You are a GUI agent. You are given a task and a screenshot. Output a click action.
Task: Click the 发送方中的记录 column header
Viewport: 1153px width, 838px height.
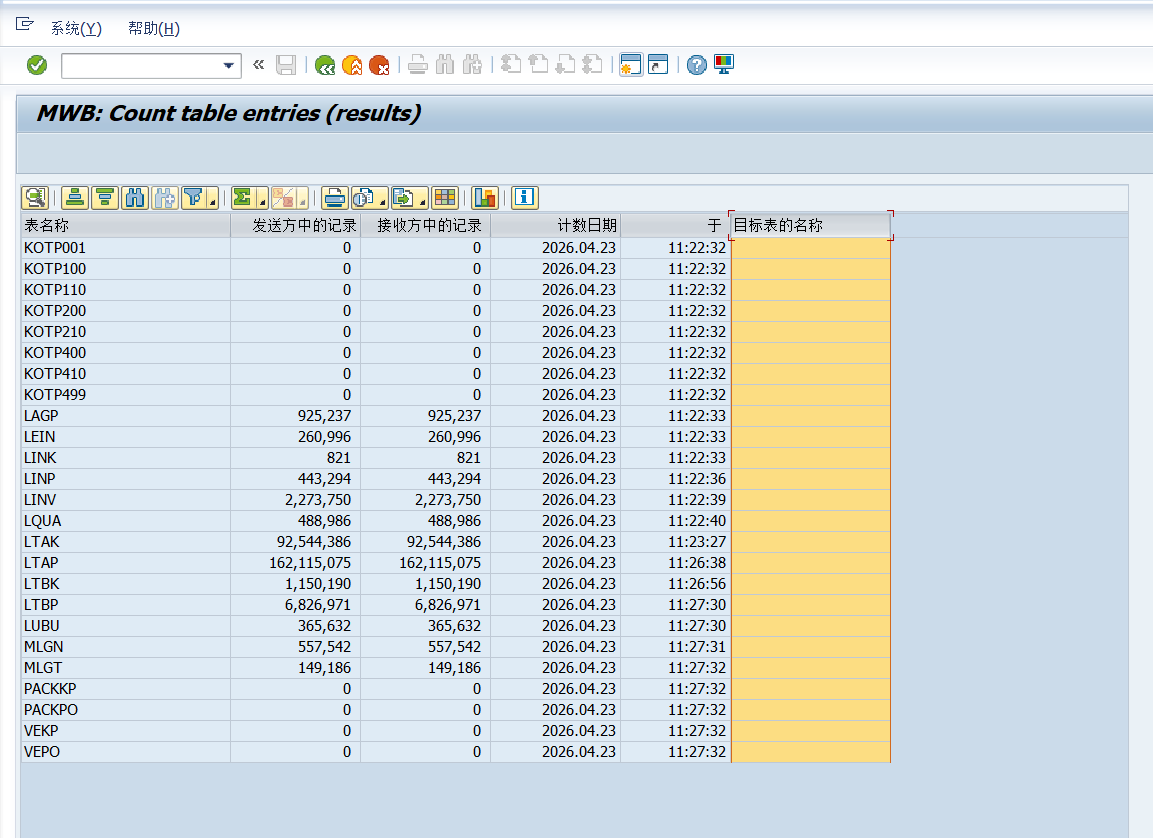[296, 226]
